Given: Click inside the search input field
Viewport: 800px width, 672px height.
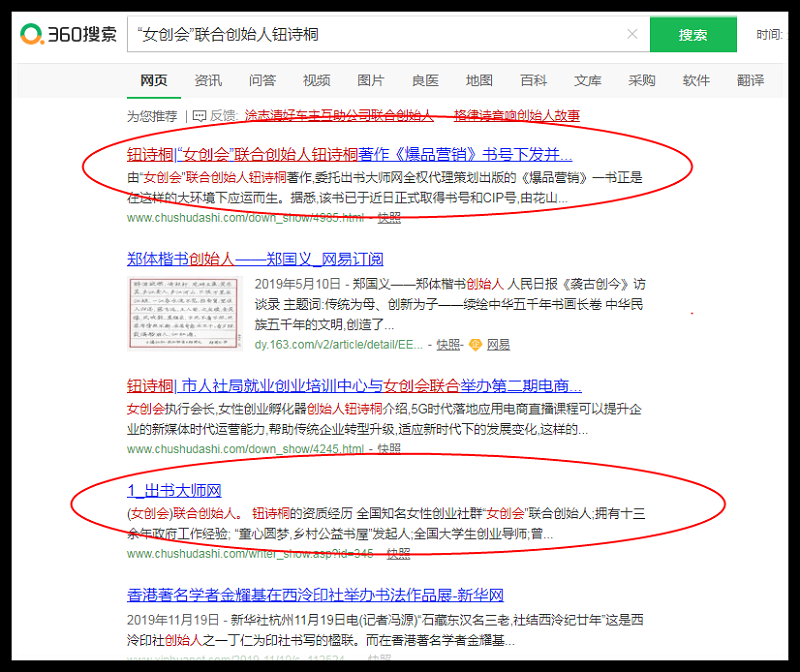Looking at the screenshot, I should [380, 35].
